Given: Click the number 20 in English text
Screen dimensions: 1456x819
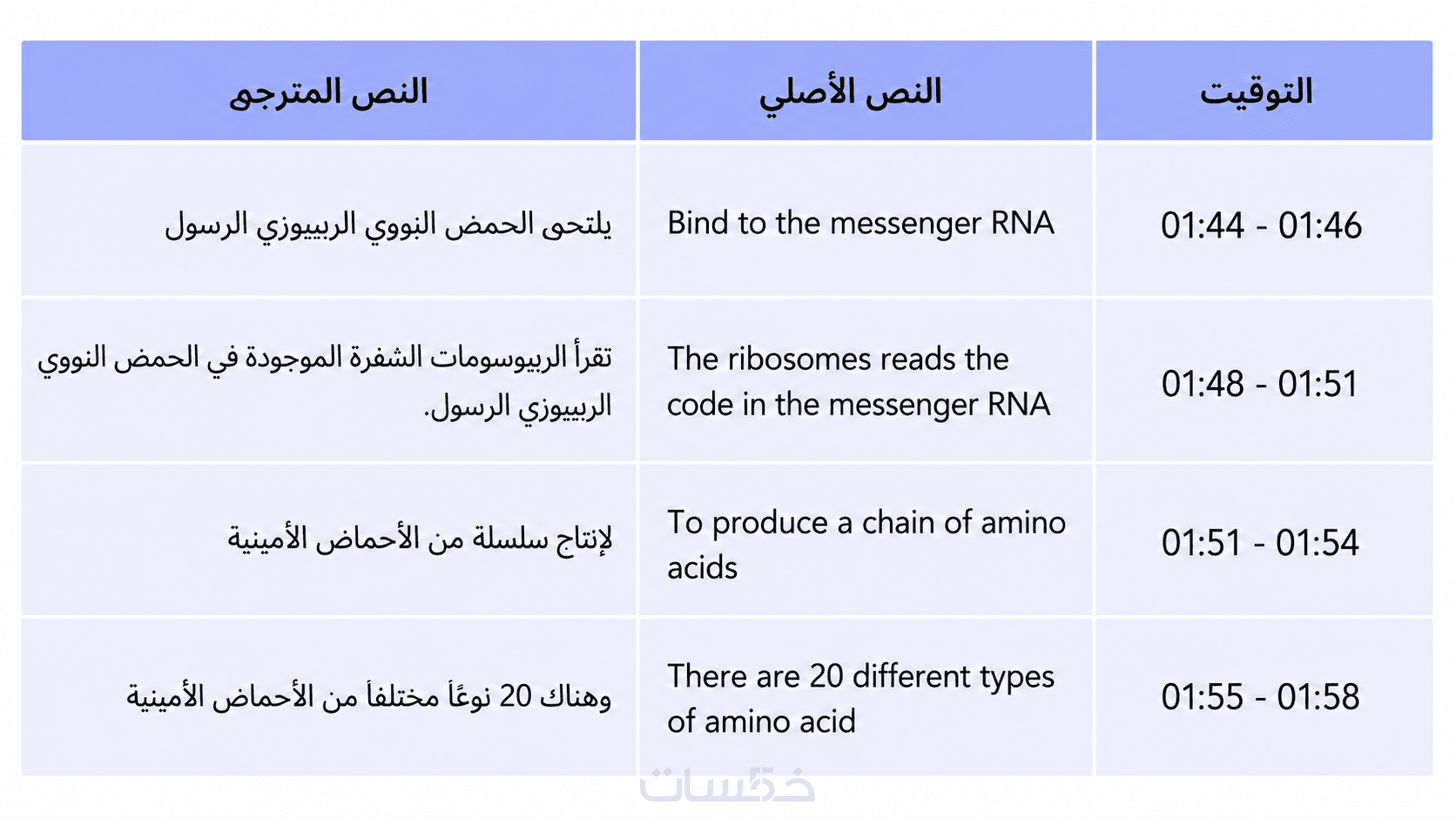Looking at the screenshot, I should point(826,676).
